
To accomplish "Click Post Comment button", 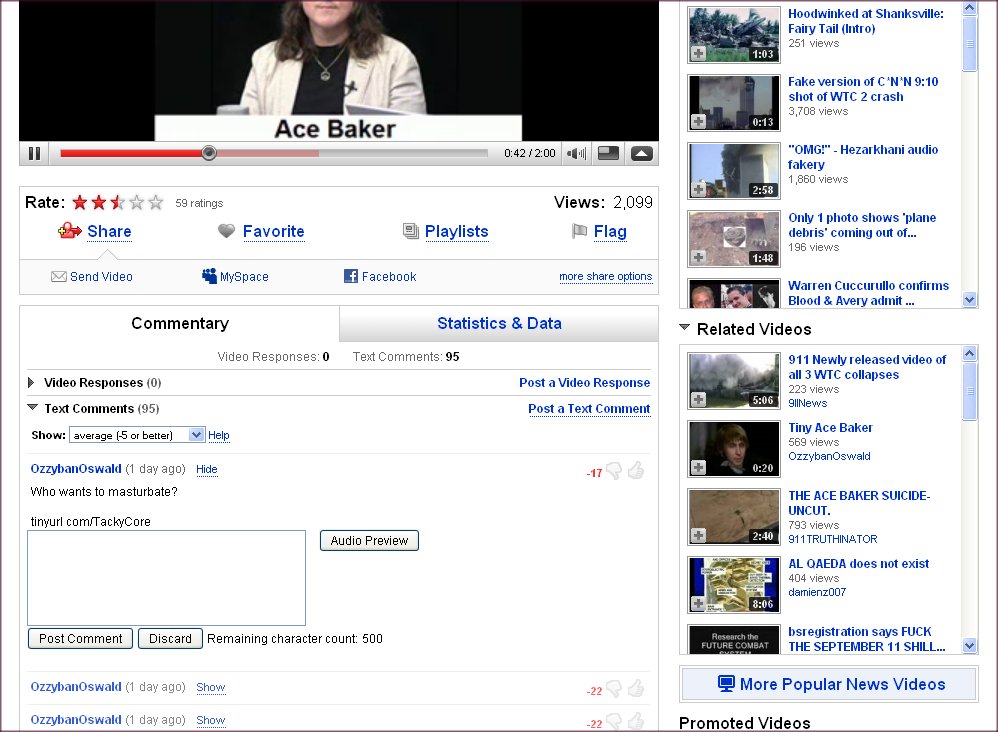I will (80, 638).
